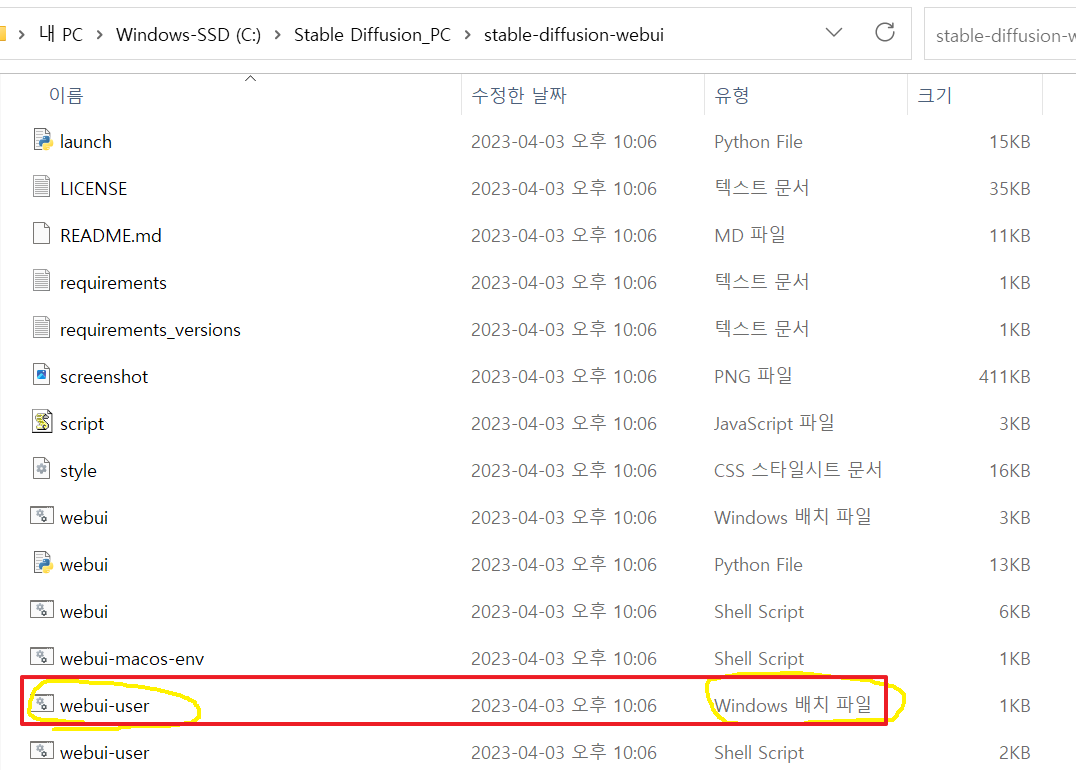Click the Windows 배치 파일 type in the webui-user row

click(793, 704)
